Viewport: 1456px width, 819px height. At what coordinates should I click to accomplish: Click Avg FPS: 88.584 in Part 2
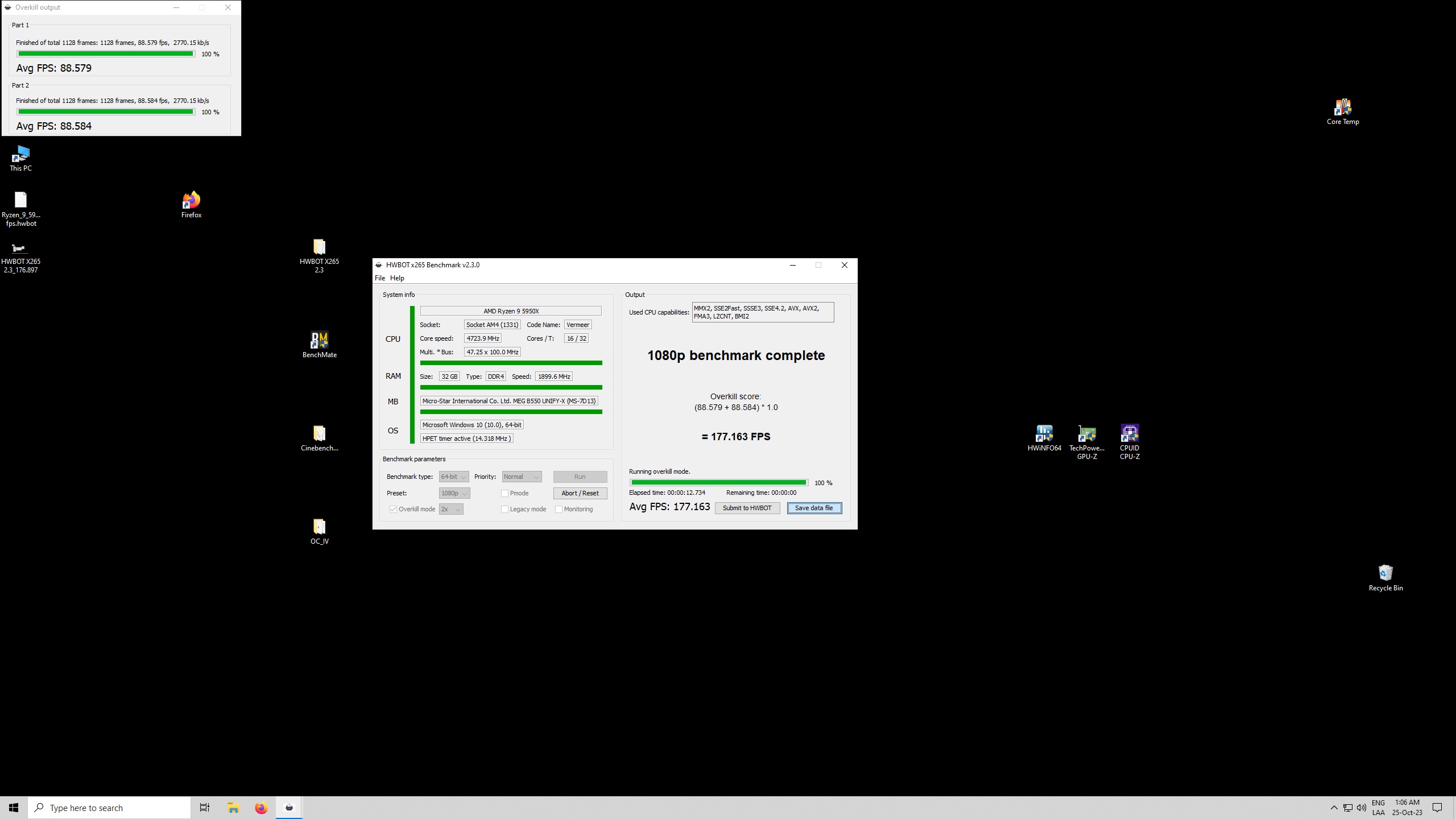click(54, 126)
